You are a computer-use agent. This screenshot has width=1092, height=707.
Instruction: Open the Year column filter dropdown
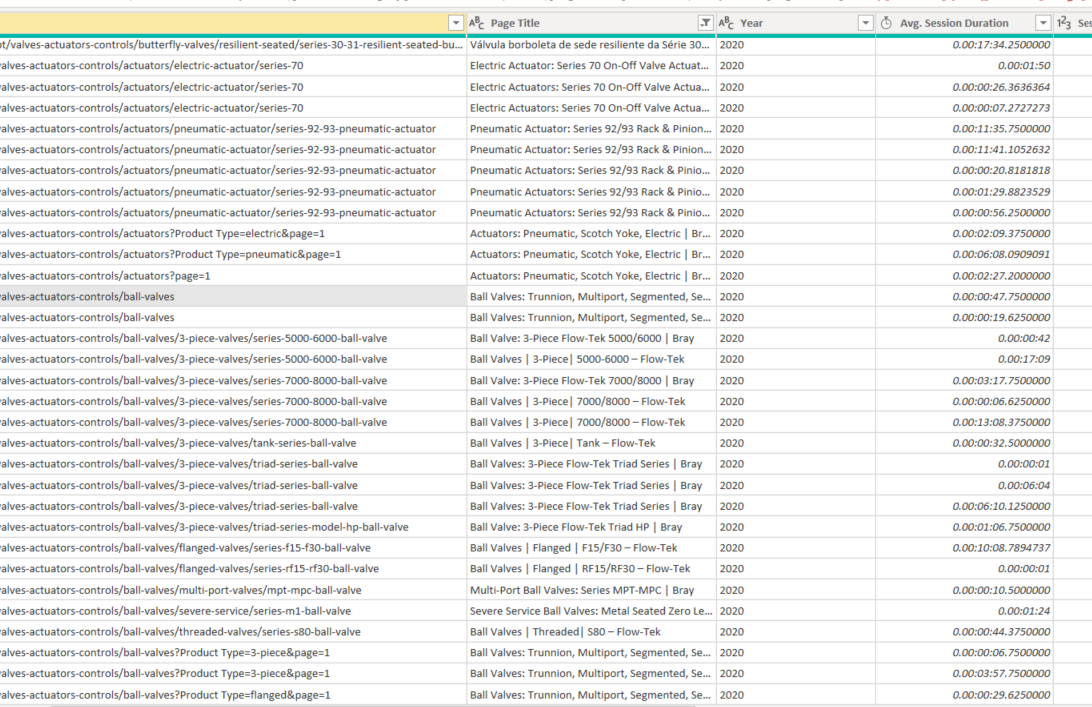coord(865,23)
